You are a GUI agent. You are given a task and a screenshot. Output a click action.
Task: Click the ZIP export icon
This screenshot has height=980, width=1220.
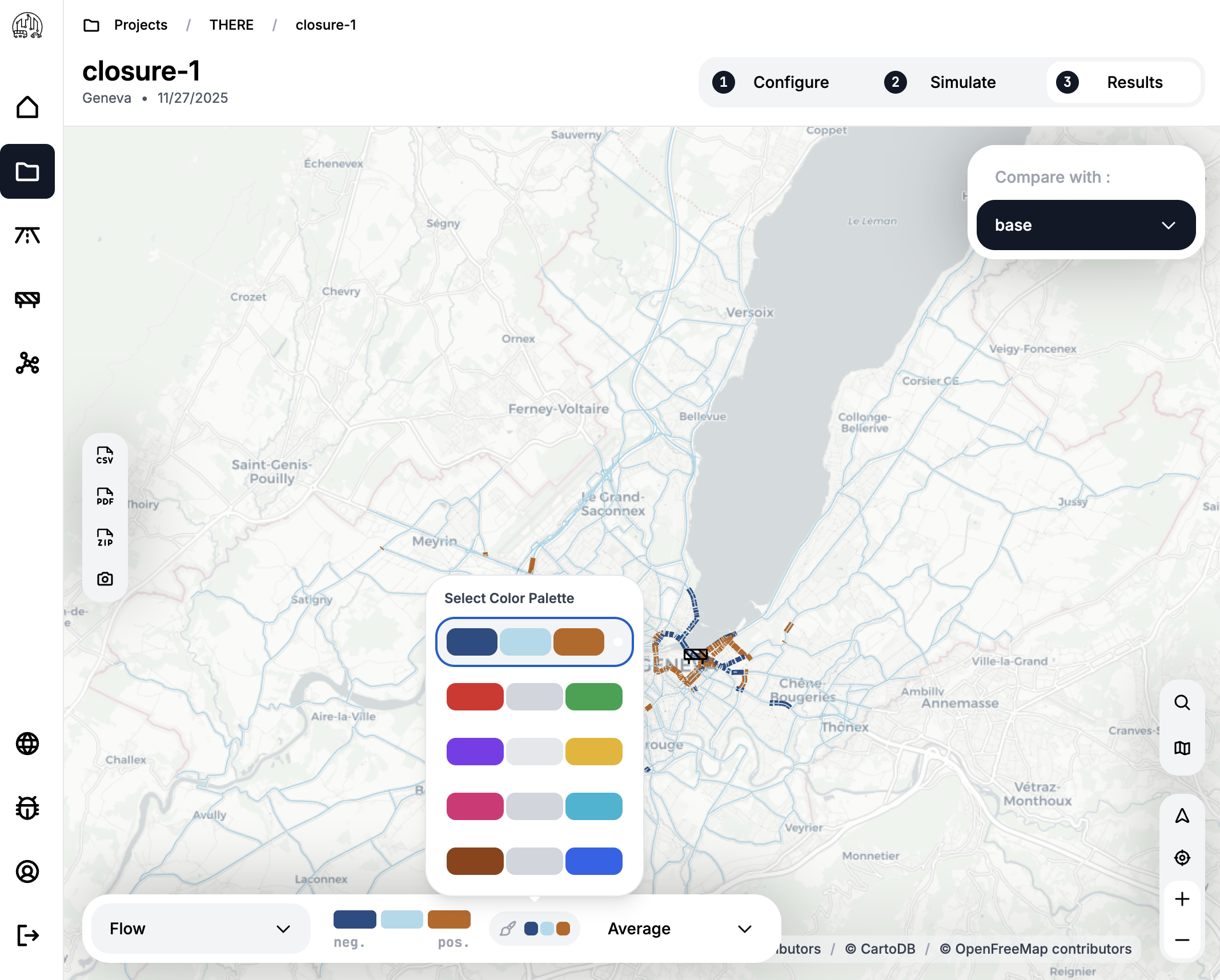[x=105, y=538]
